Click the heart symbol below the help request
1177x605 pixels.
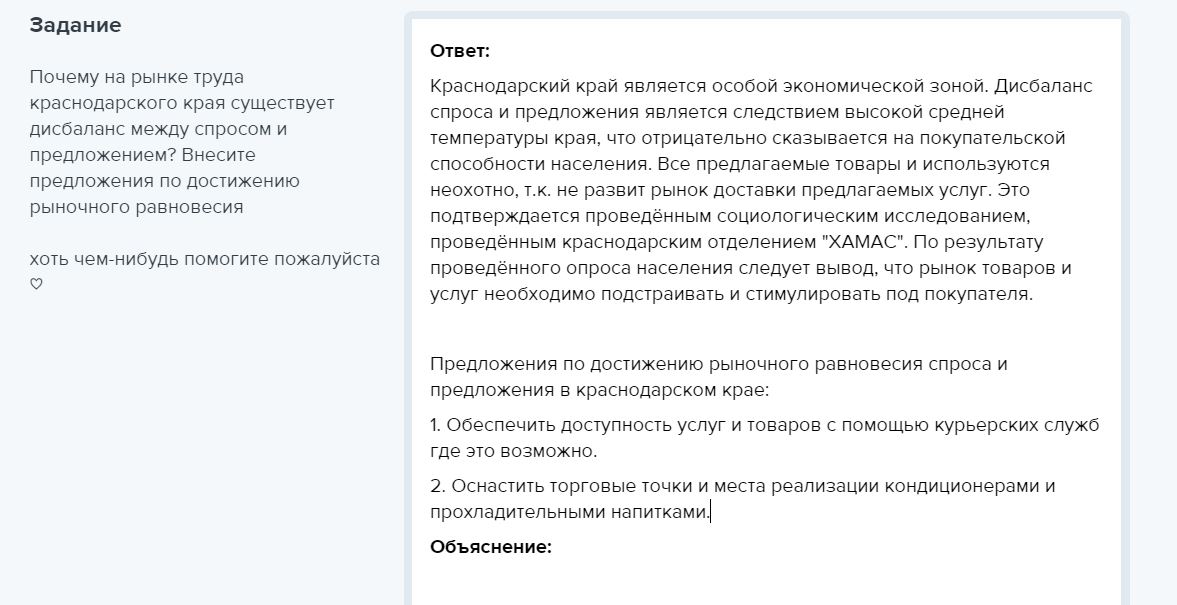tap(37, 284)
